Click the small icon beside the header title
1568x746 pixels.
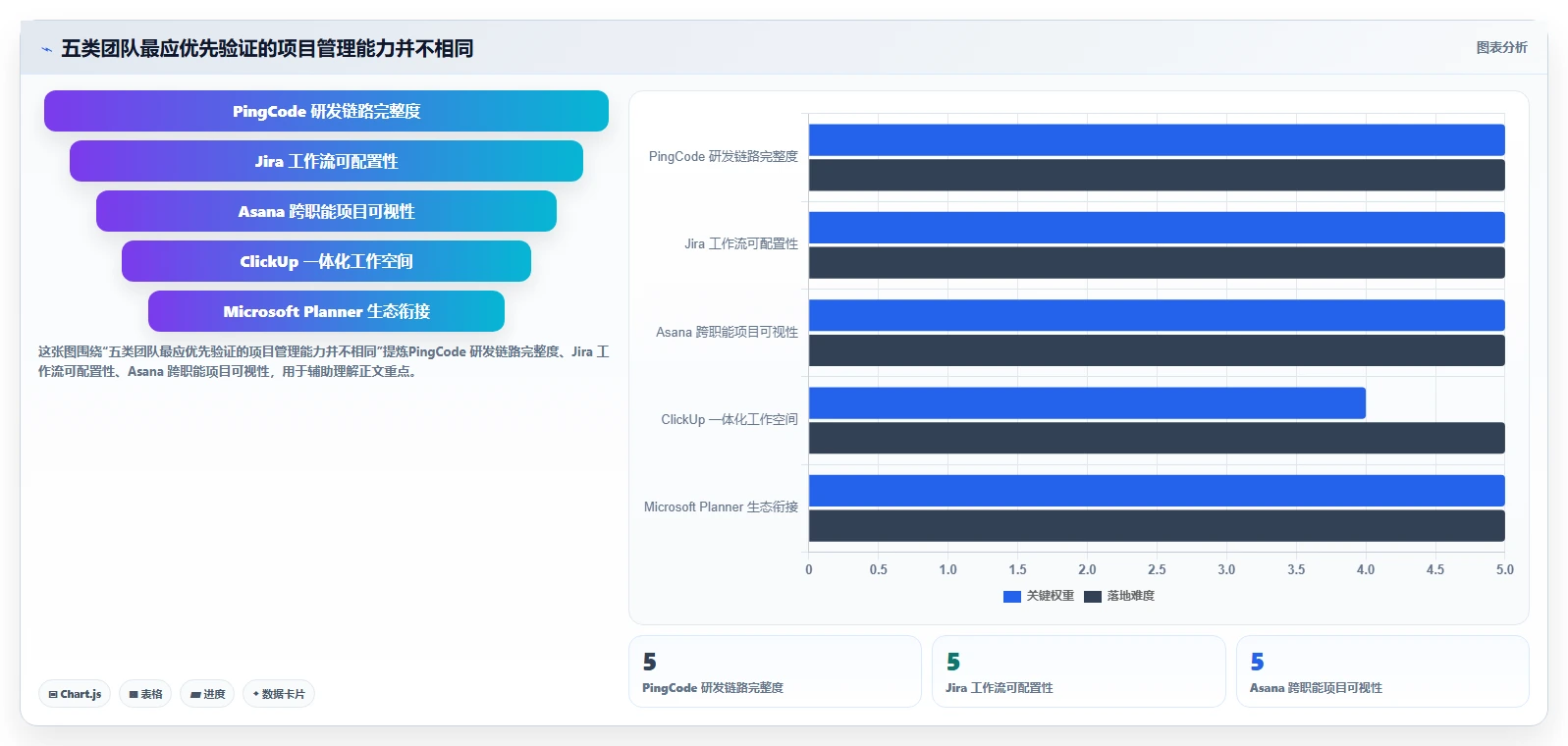click(46, 49)
